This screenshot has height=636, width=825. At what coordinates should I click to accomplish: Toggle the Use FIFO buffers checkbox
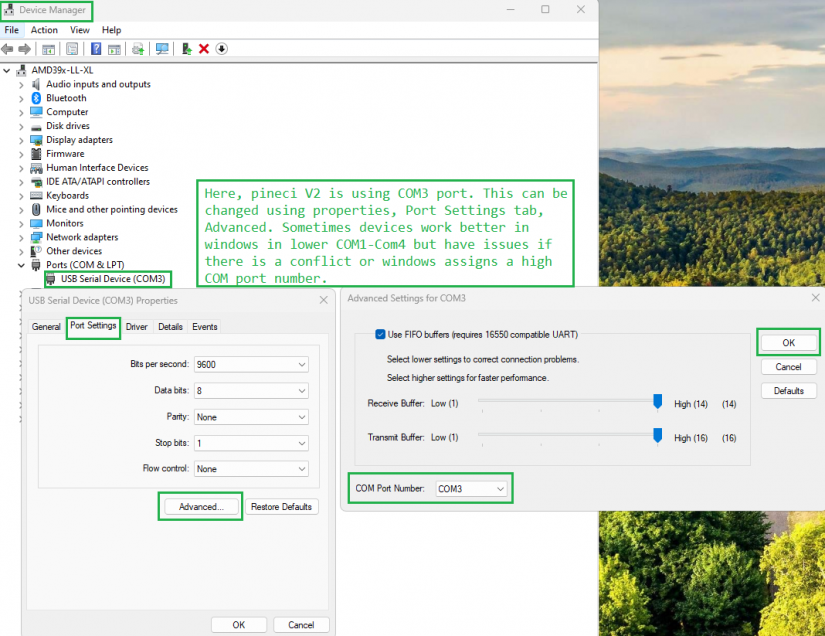point(380,334)
